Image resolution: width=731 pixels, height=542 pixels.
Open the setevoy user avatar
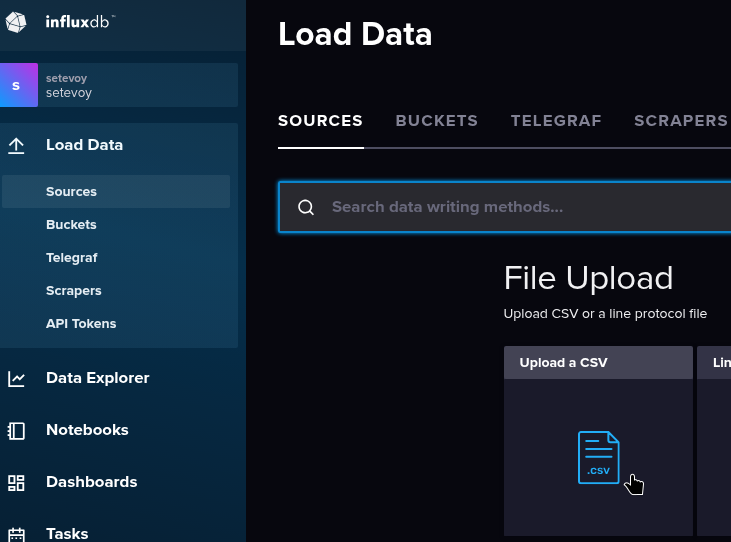19,85
